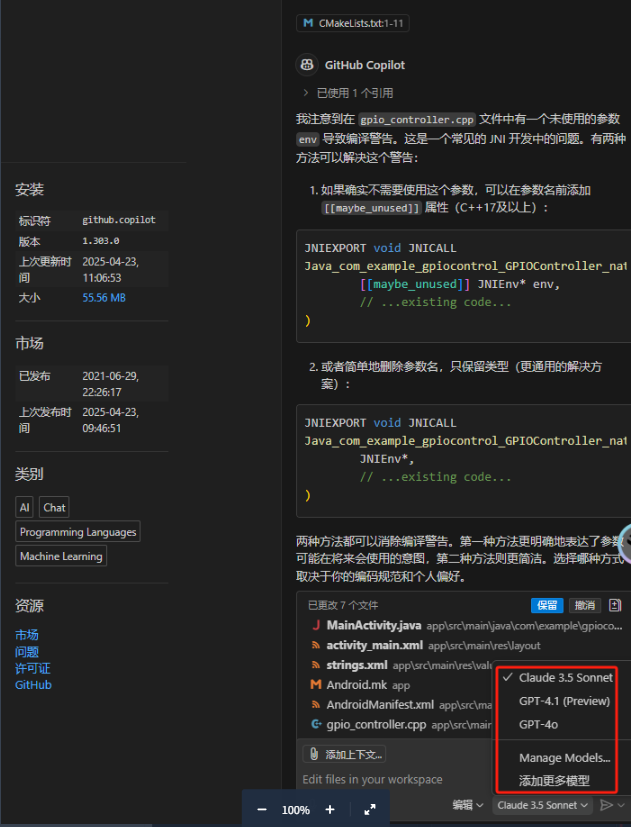The width and height of the screenshot is (631, 827).
Task: Click the send message arrow icon
Action: [607, 805]
